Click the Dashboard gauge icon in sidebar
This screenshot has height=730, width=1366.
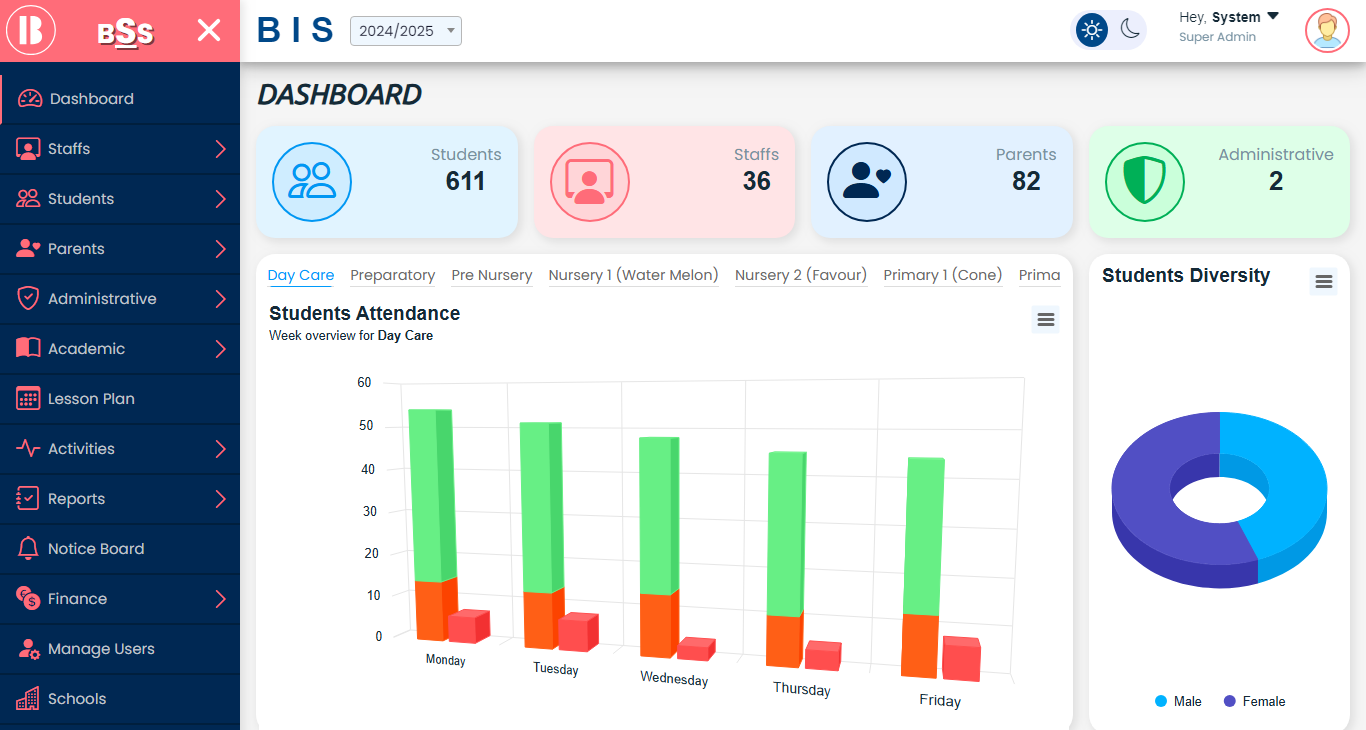30,99
